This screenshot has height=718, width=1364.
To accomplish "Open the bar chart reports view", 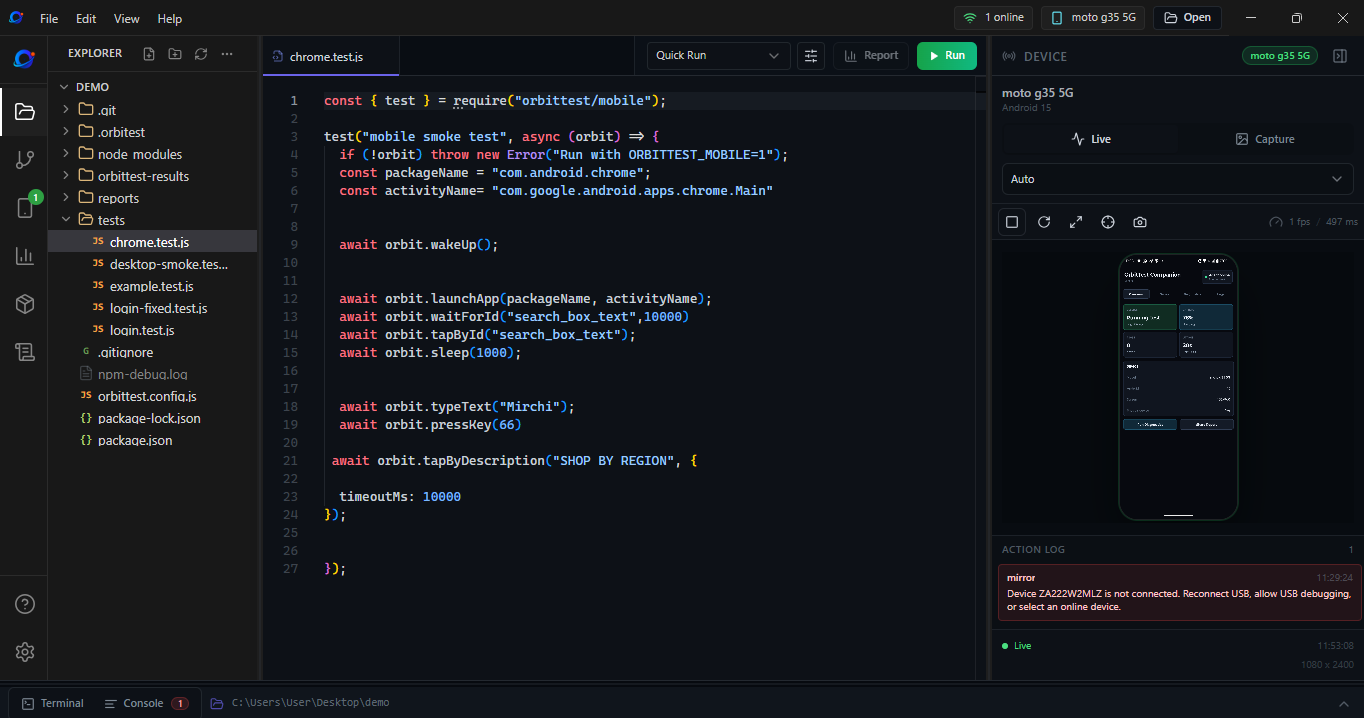I will click(x=24, y=256).
